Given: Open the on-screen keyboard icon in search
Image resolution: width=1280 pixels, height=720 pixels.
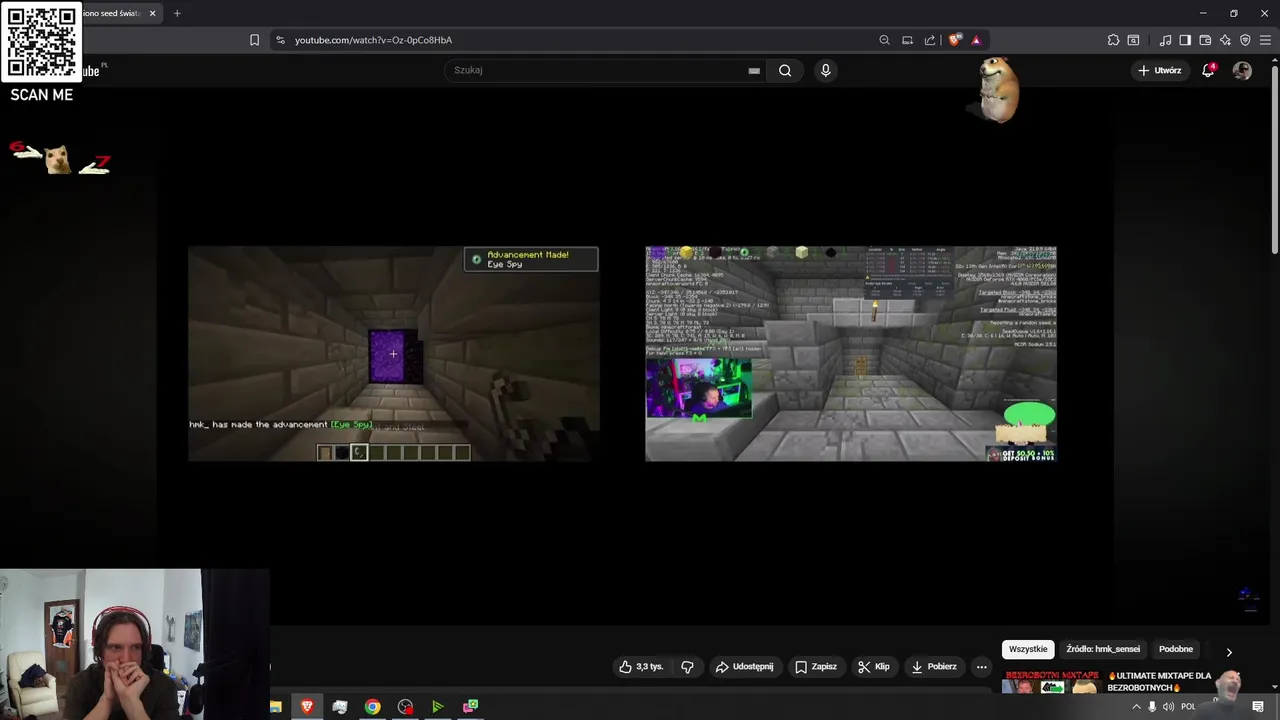Looking at the screenshot, I should tap(754, 70).
